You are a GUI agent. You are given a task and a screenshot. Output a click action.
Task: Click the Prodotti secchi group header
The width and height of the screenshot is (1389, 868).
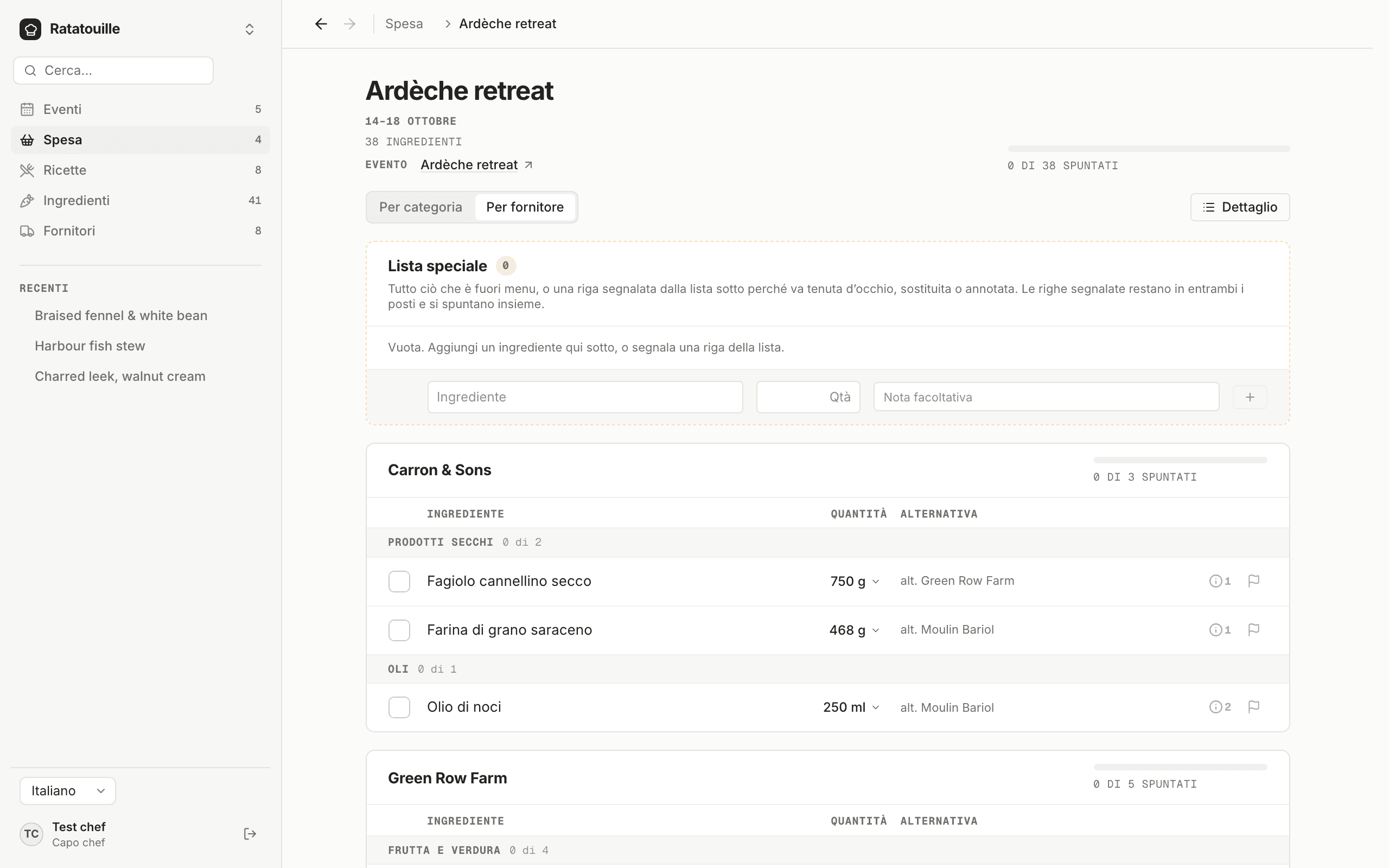pos(827,542)
